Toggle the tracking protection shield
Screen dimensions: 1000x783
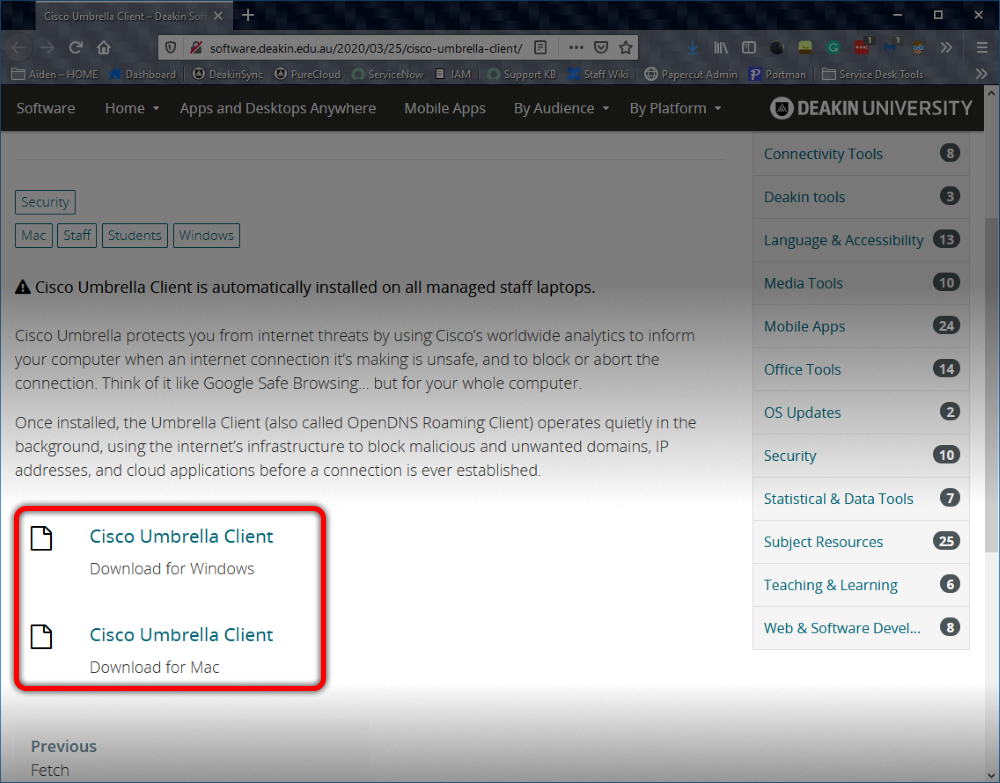171,47
